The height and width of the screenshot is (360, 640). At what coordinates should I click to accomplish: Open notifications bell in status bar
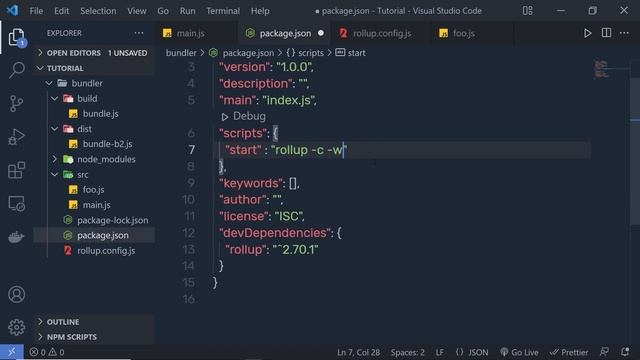624,352
